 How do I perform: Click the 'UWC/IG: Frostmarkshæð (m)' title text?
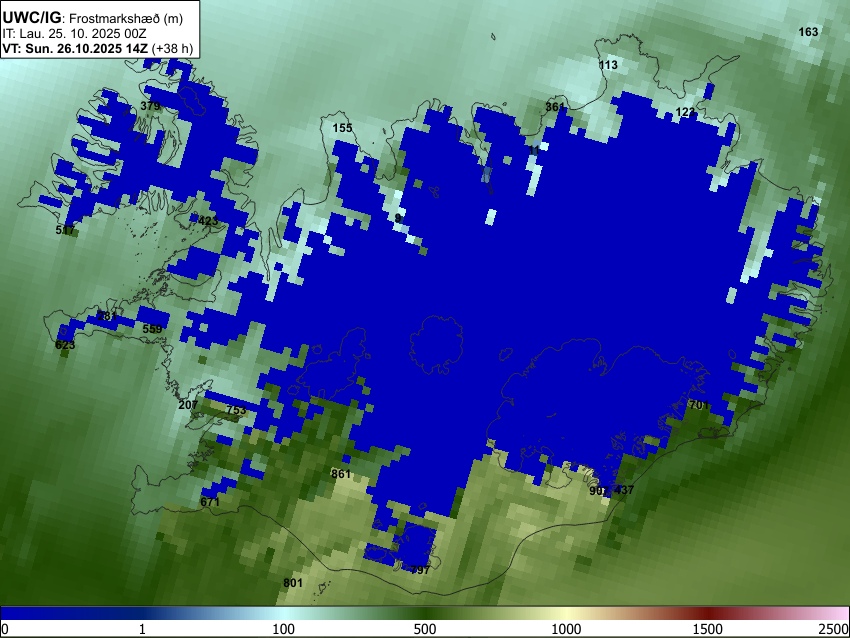pyautogui.click(x=93, y=18)
